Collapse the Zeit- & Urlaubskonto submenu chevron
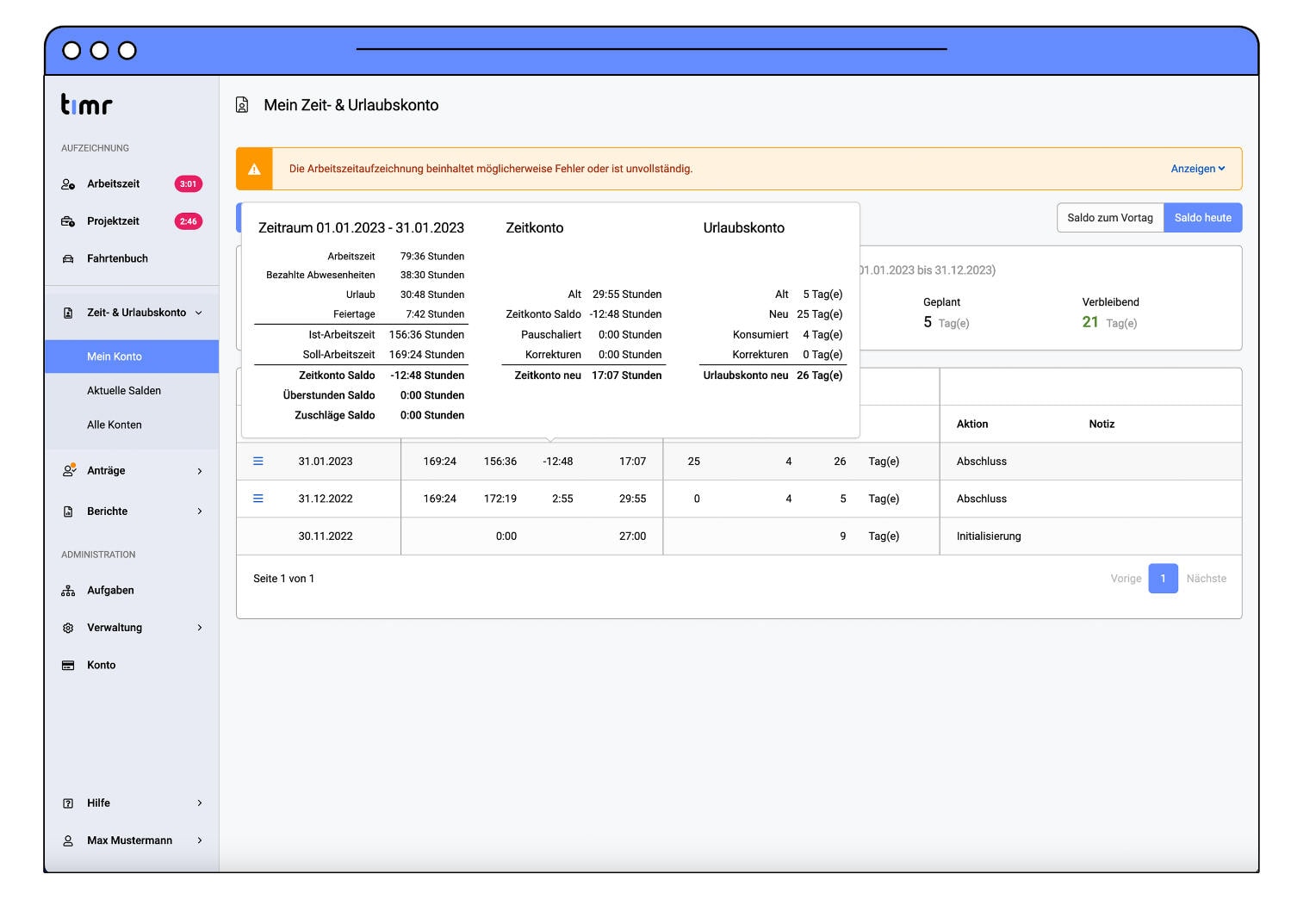This screenshot has width=1291, height=924. point(199,313)
